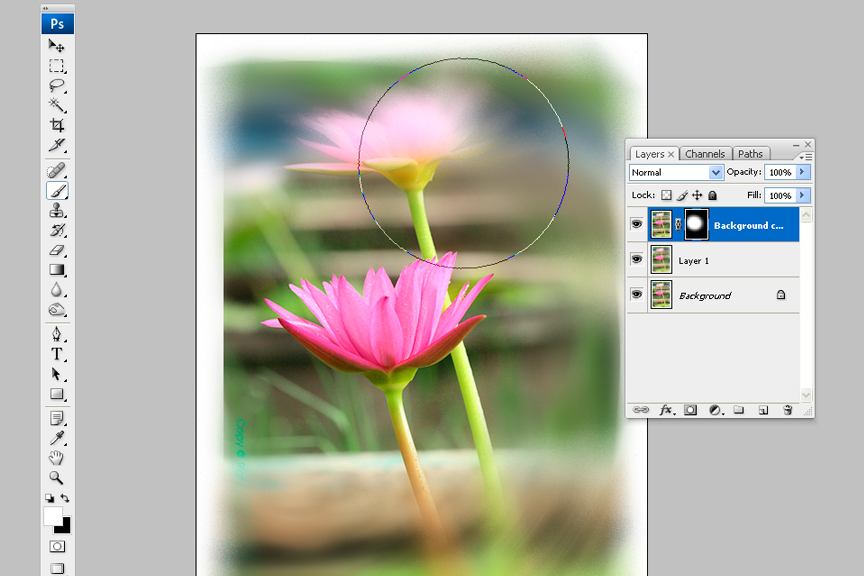Select the Crop tool

click(x=57, y=126)
